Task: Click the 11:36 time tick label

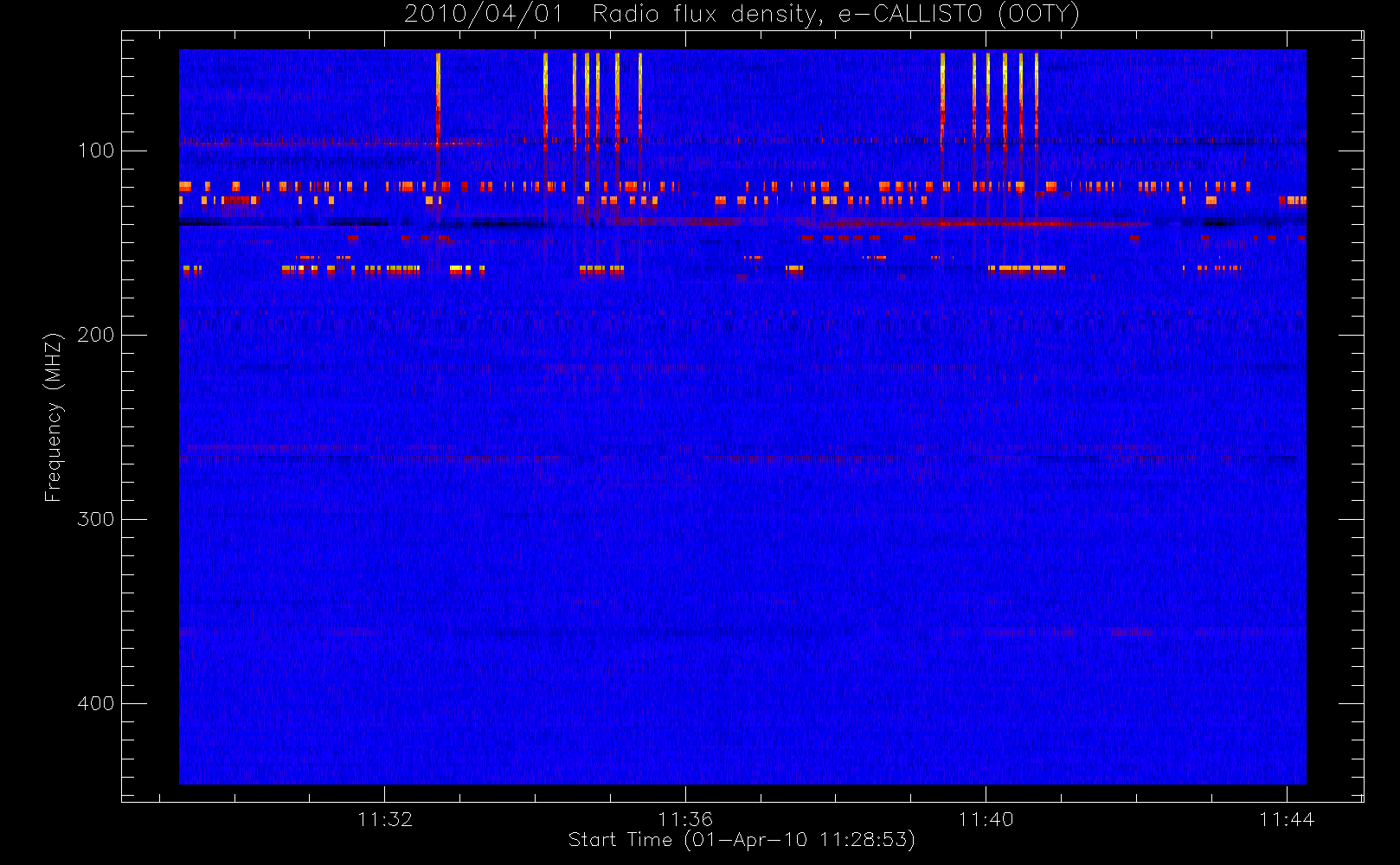Action: pos(685,819)
